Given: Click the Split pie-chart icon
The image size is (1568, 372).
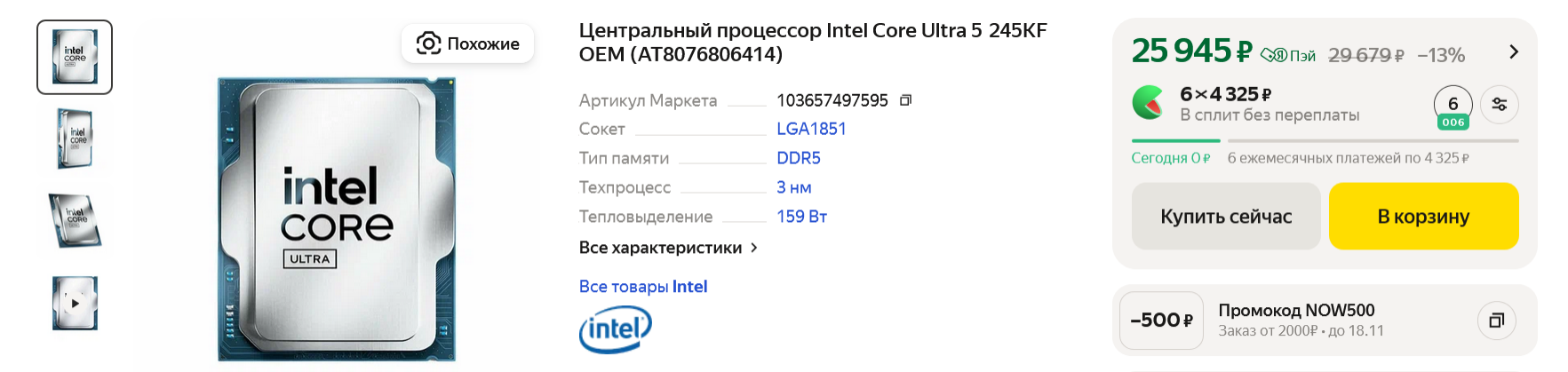Looking at the screenshot, I should click(1149, 103).
